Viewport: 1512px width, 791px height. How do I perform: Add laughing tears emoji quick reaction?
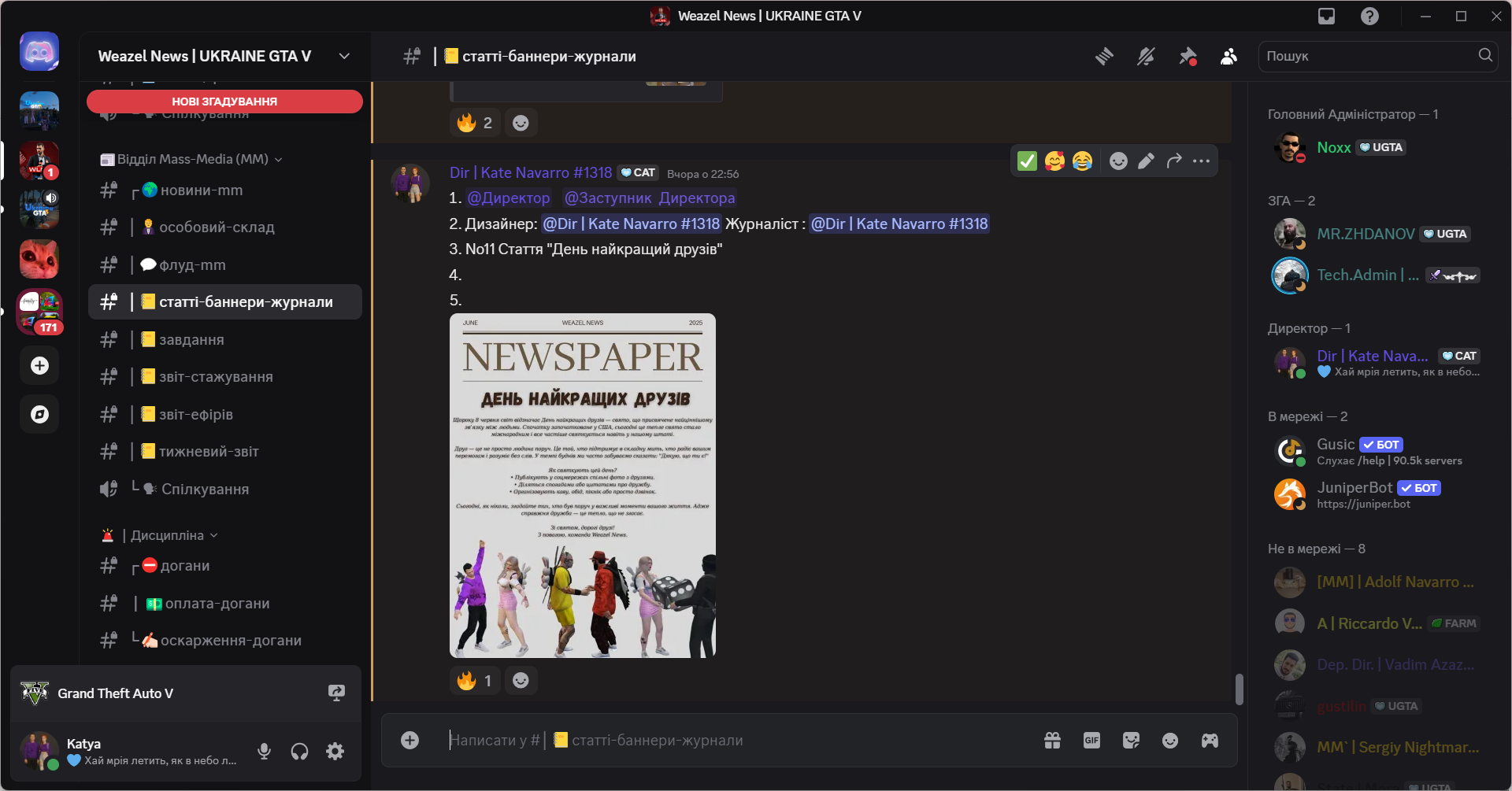coord(1082,161)
